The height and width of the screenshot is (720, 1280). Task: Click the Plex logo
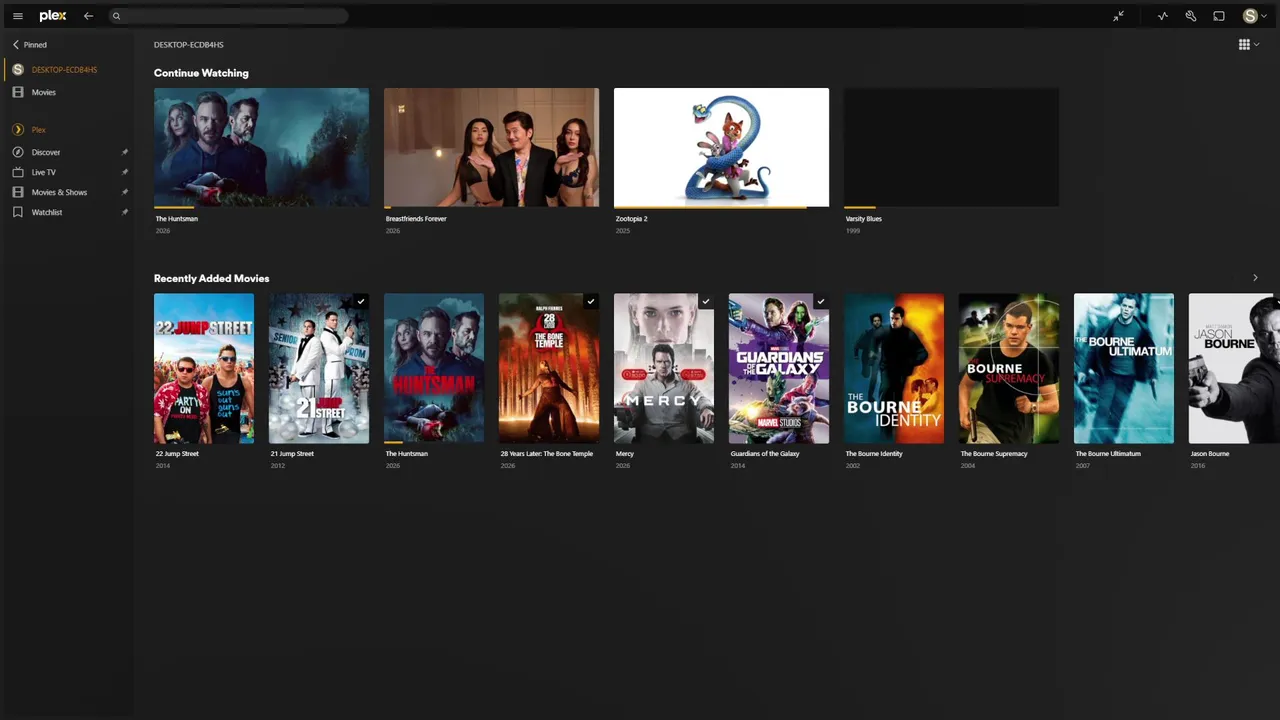53,16
